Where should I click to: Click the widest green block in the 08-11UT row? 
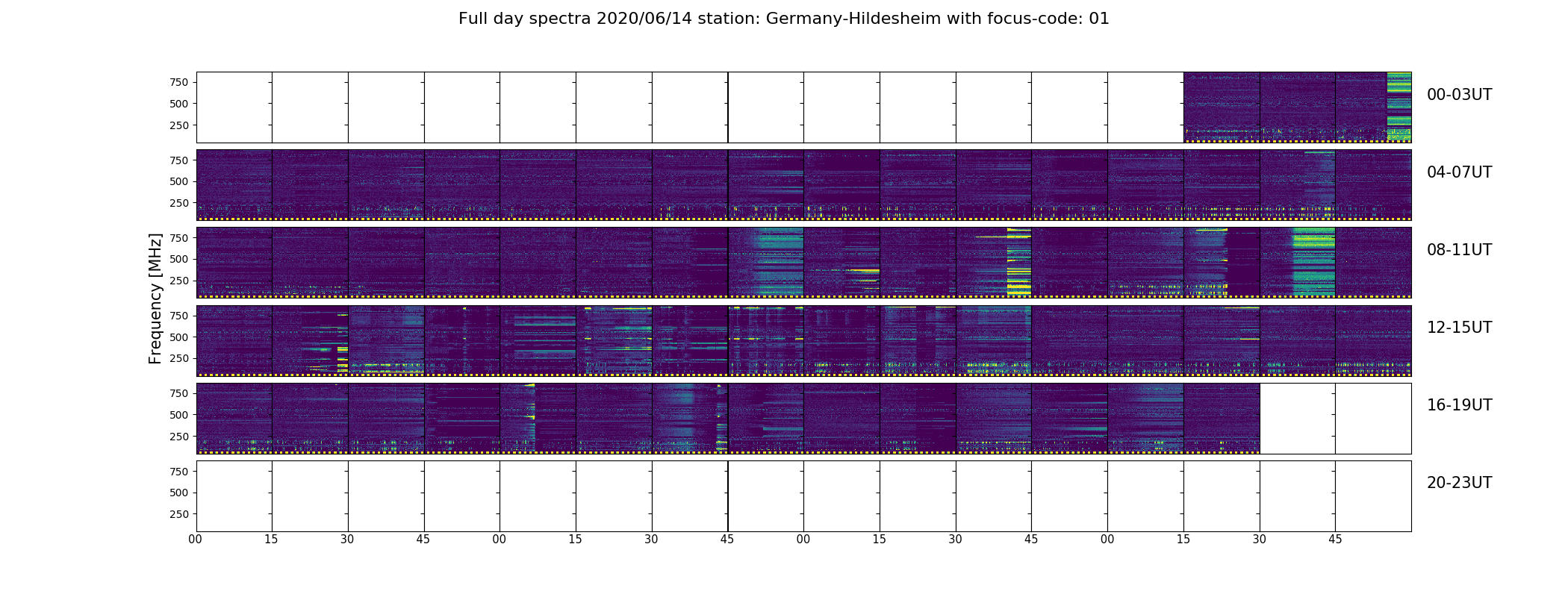tap(1313, 262)
